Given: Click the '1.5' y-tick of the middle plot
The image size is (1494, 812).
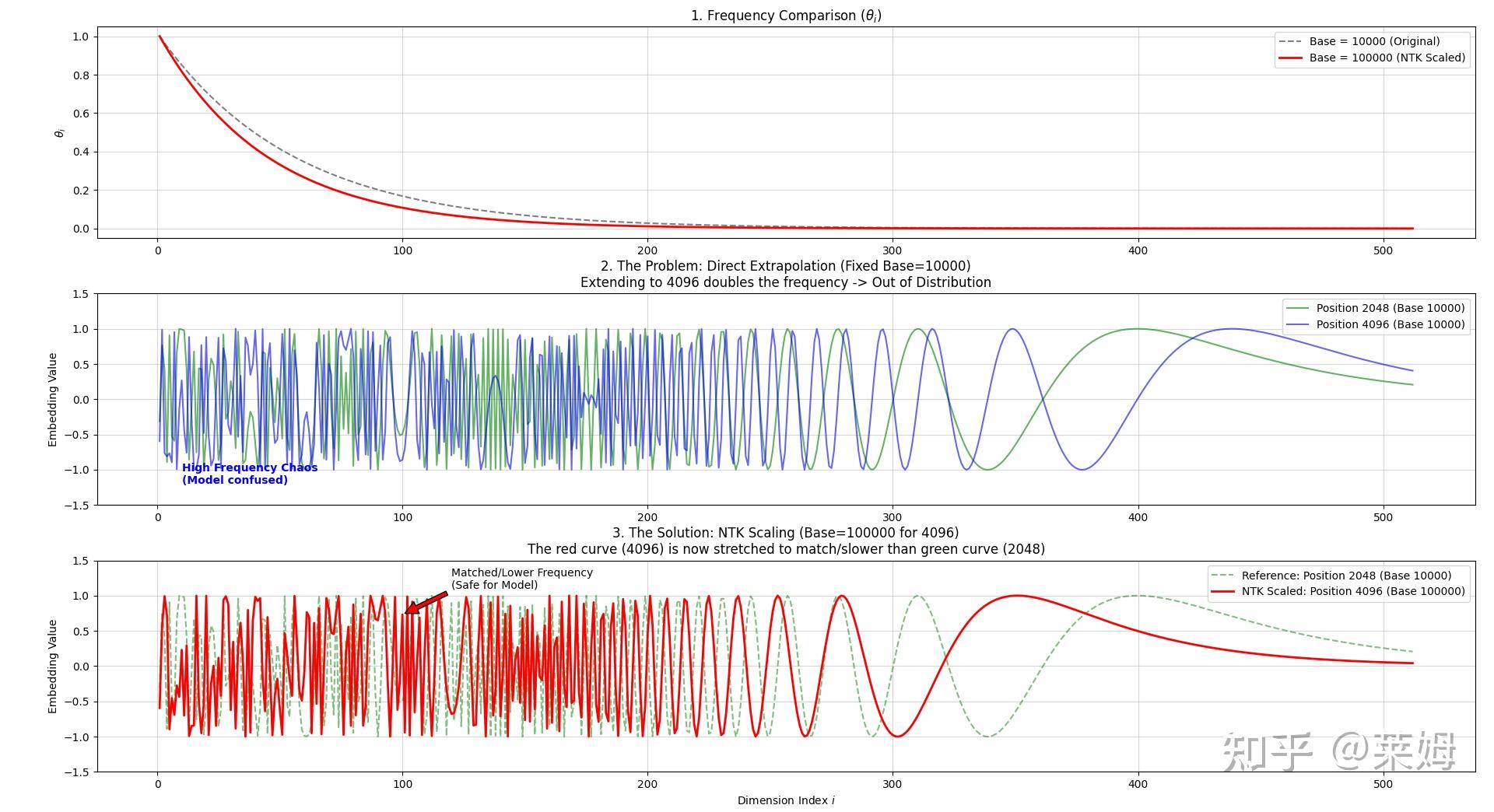Looking at the screenshot, I should point(80,294).
